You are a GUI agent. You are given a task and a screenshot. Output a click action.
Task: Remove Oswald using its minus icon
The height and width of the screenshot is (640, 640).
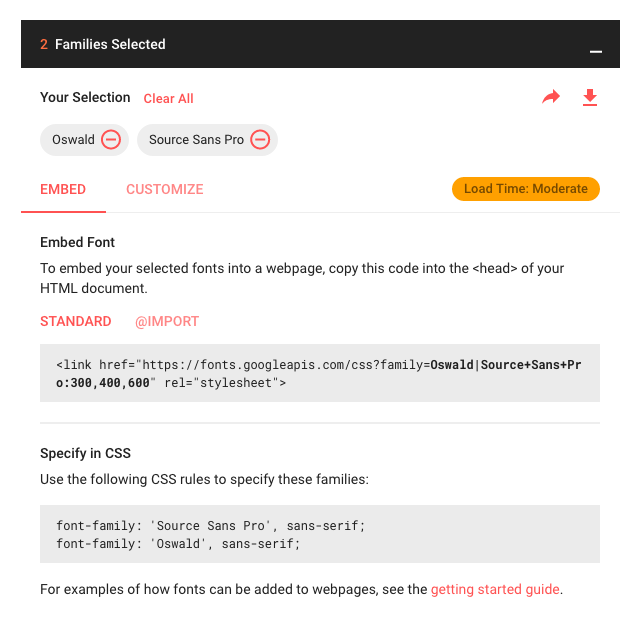pyautogui.click(x=112, y=140)
